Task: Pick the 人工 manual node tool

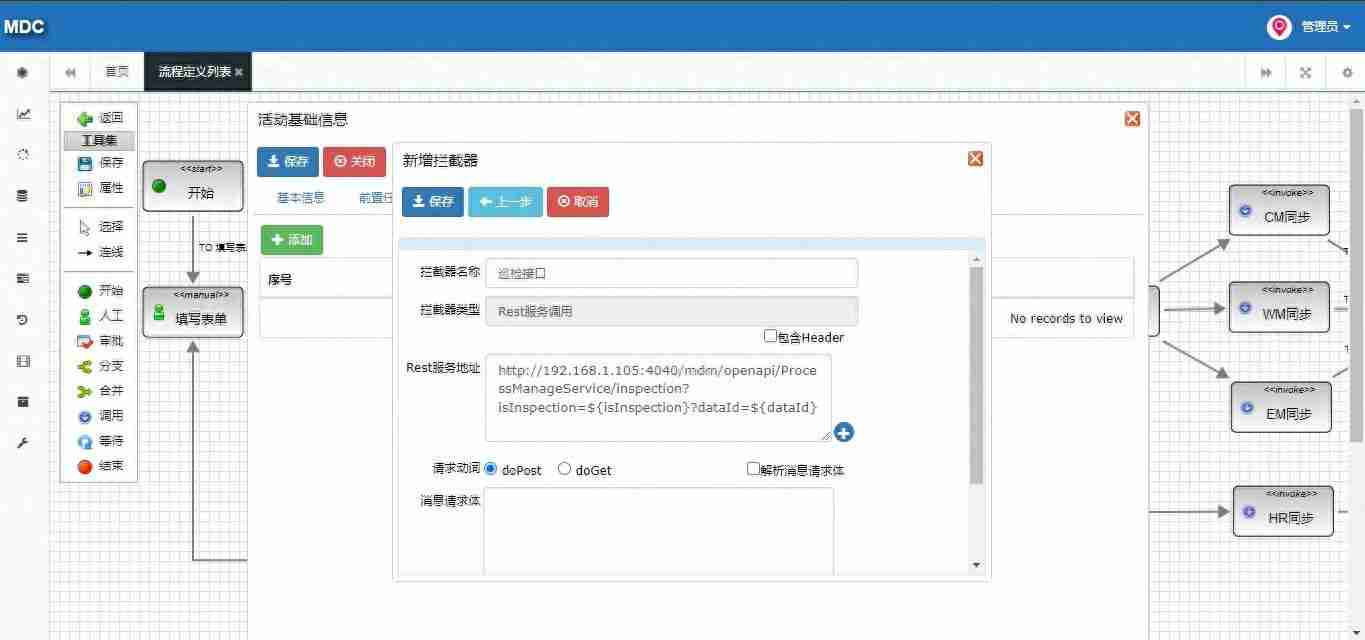Action: (99, 316)
